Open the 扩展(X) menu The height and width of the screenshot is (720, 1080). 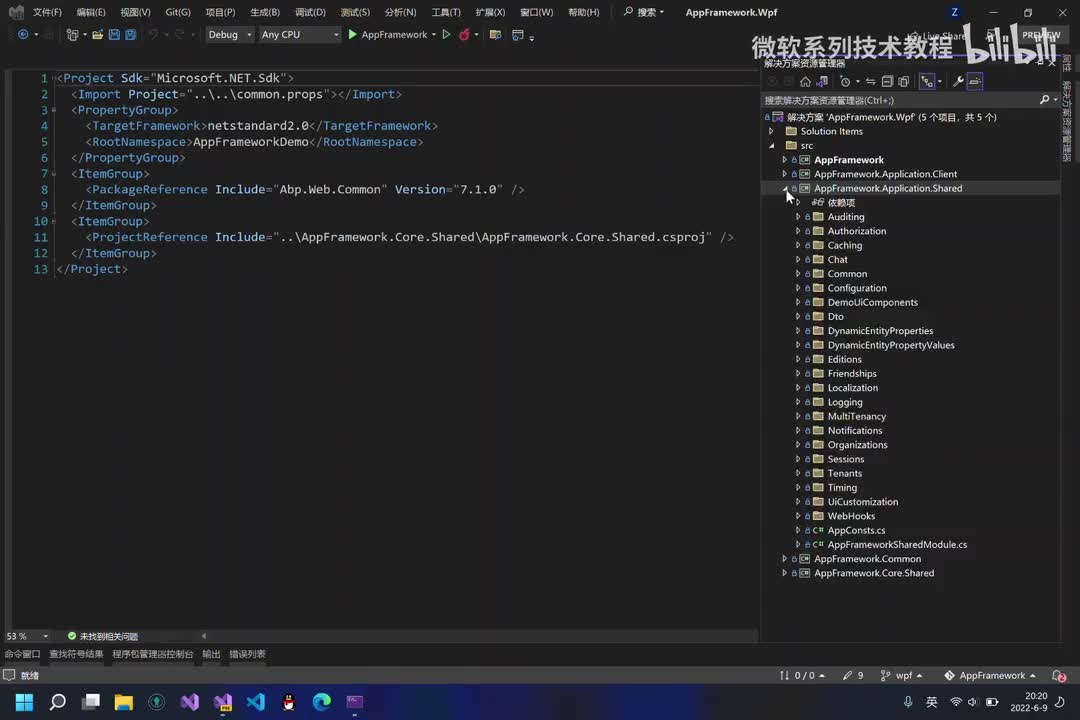(490, 12)
